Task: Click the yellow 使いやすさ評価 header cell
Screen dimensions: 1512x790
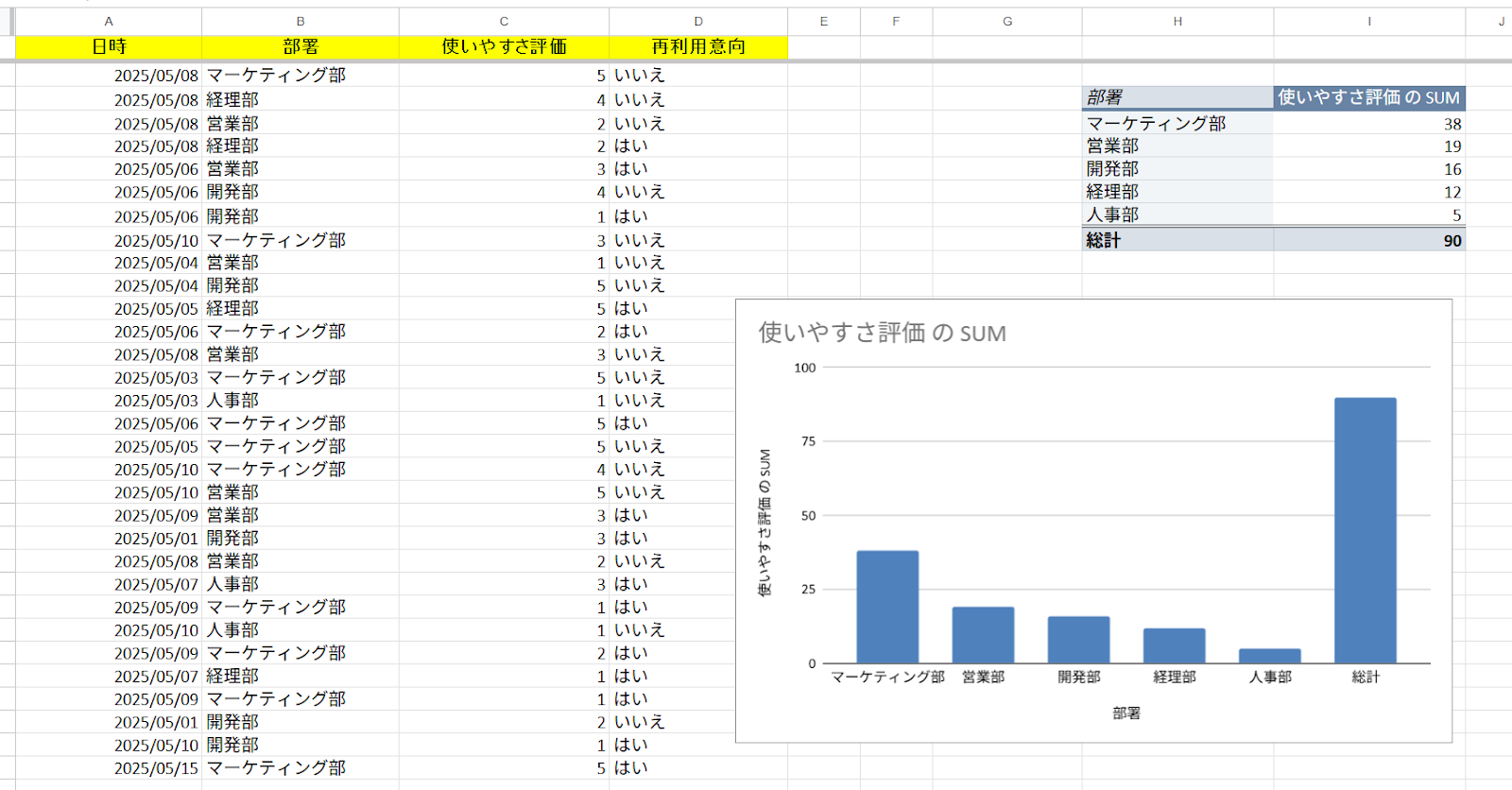Action: click(504, 46)
